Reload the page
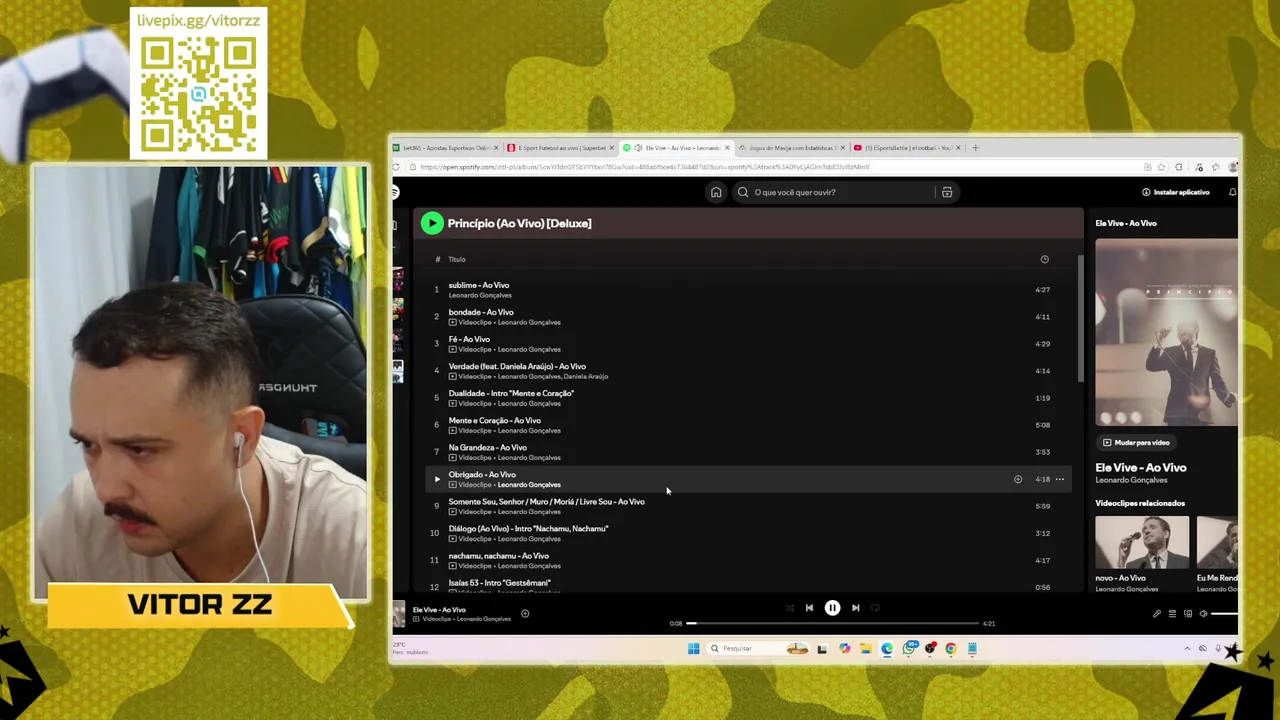The height and width of the screenshot is (720, 1280). click(397, 167)
